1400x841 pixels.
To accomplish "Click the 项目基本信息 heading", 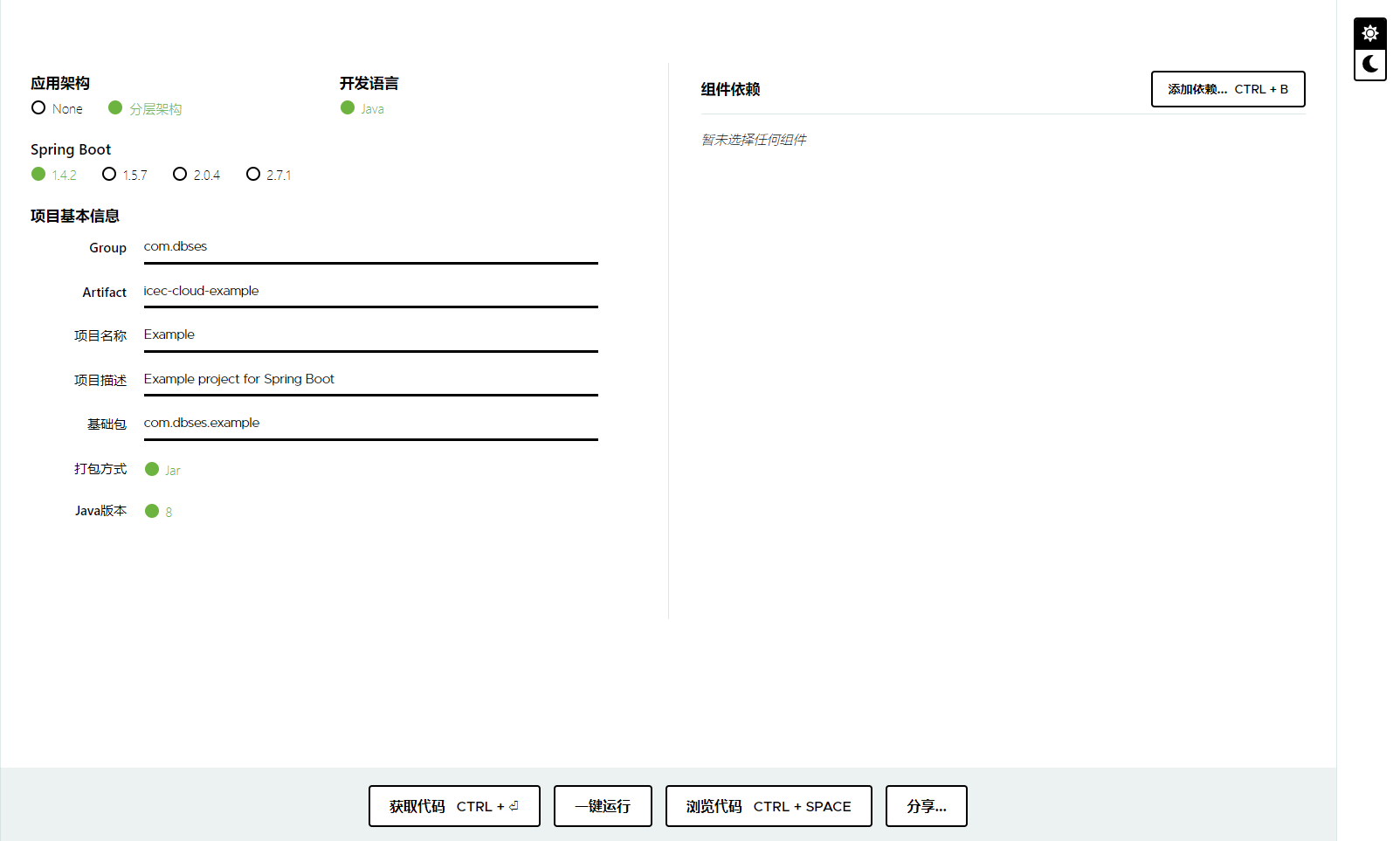I will pos(75,216).
